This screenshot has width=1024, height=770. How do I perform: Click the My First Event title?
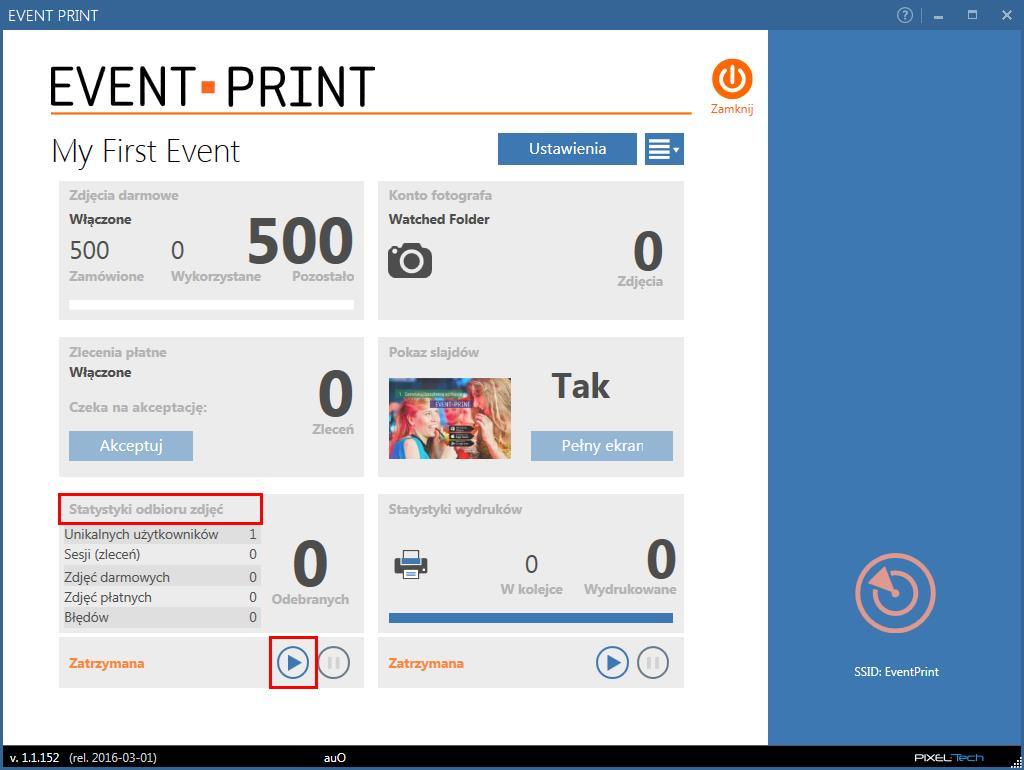click(x=146, y=152)
